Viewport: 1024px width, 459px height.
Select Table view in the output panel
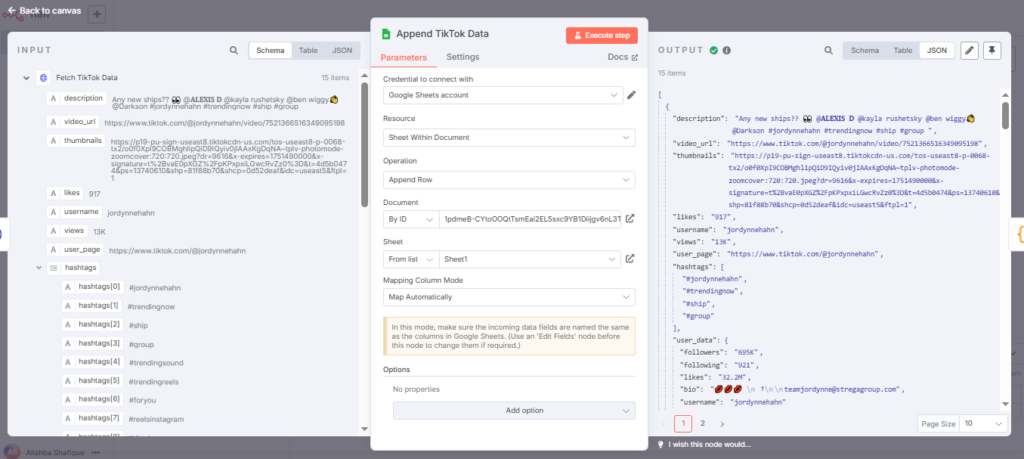pos(903,50)
